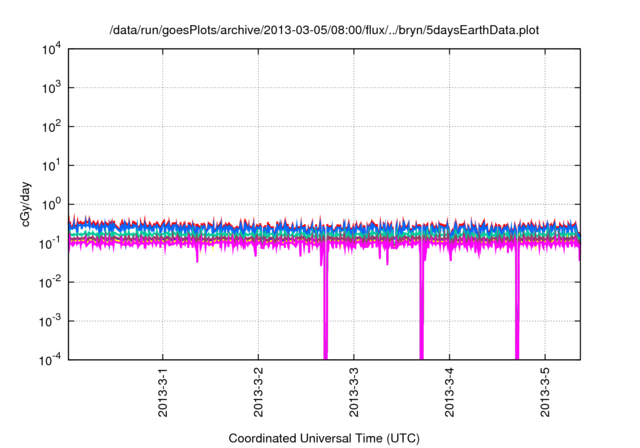Select the 10^-2 y-axis label
Viewport: 640px width, 448px height.
click(x=50, y=282)
